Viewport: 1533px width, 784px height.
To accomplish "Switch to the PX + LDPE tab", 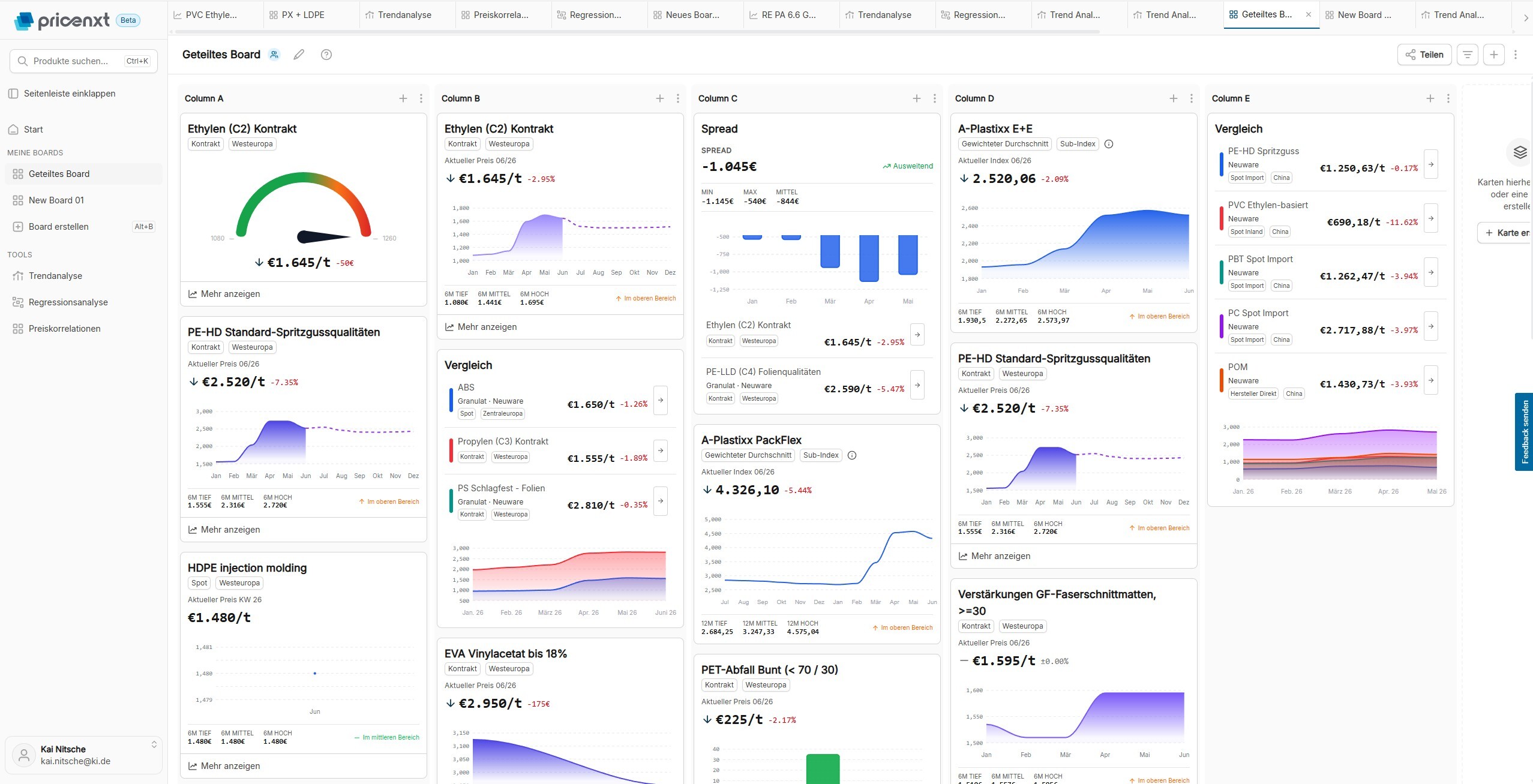I will (311, 15).
